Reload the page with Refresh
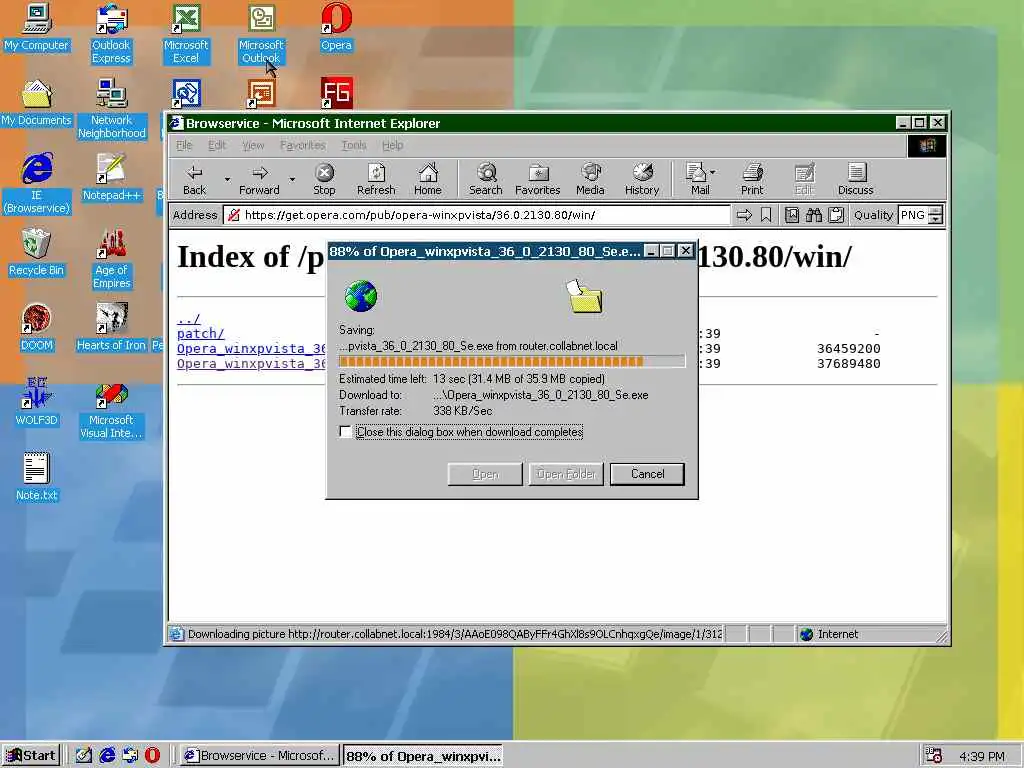This screenshot has width=1024, height=768. pos(376,180)
